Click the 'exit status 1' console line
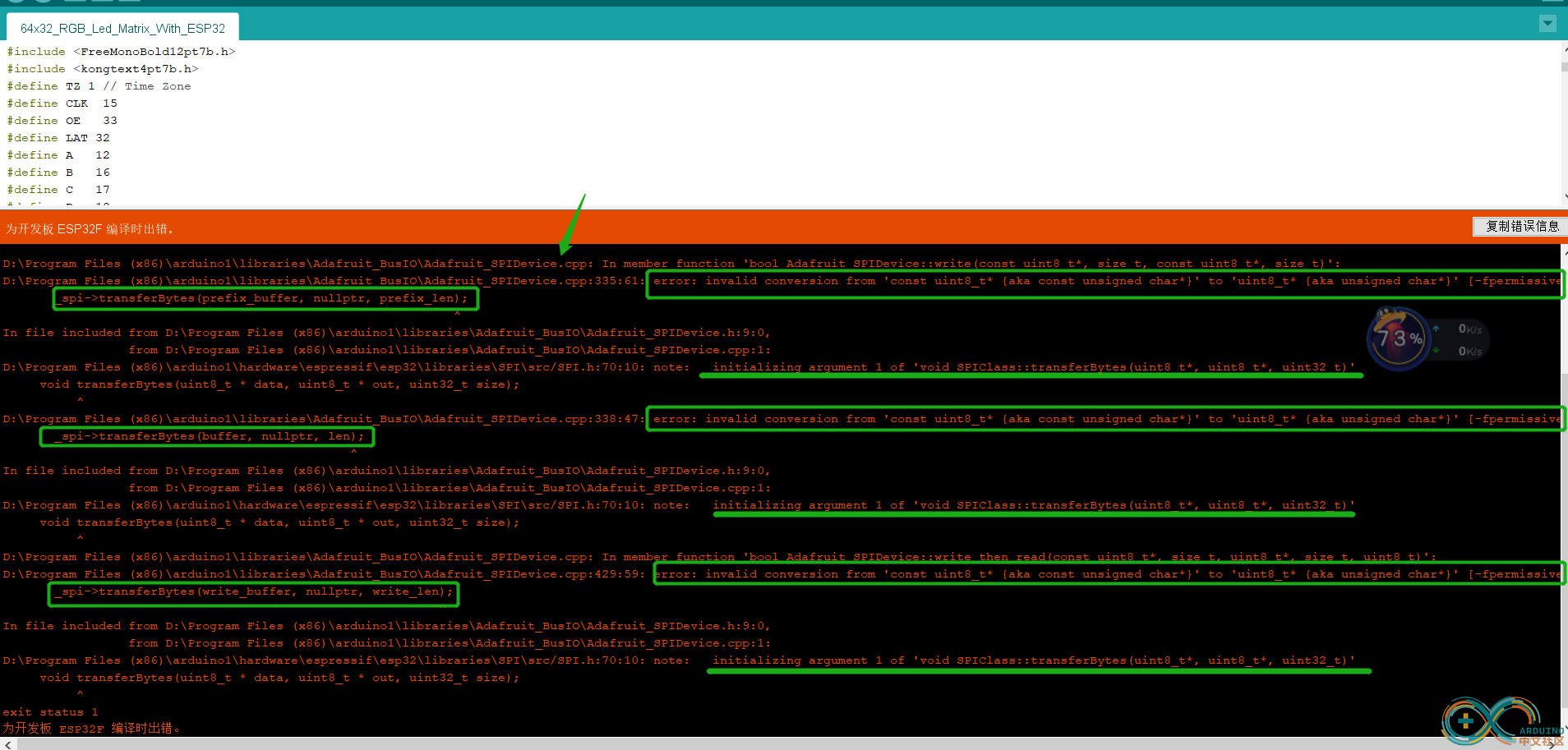Image resolution: width=1568 pixels, height=750 pixels. pos(51,712)
